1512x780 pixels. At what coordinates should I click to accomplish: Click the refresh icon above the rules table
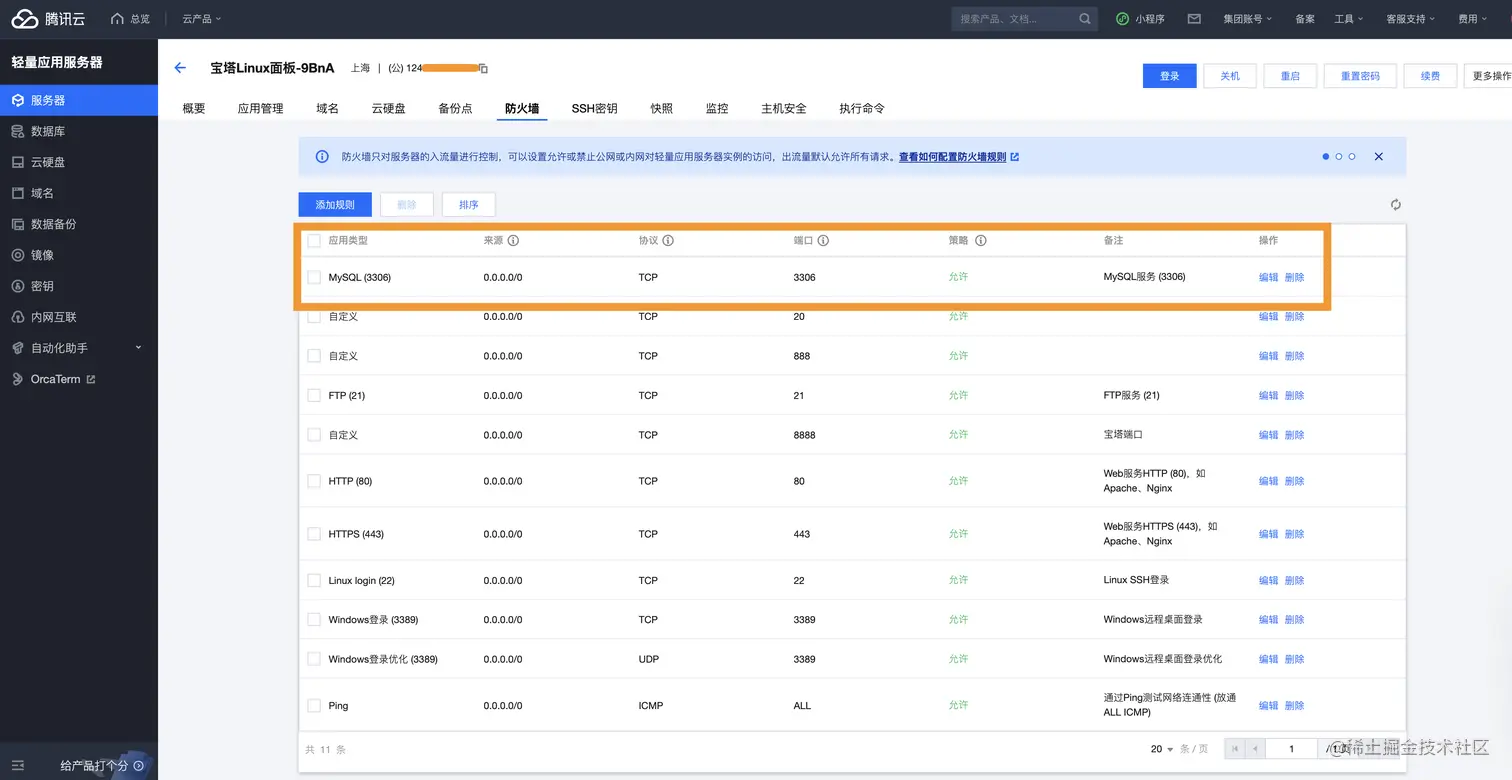click(1396, 205)
